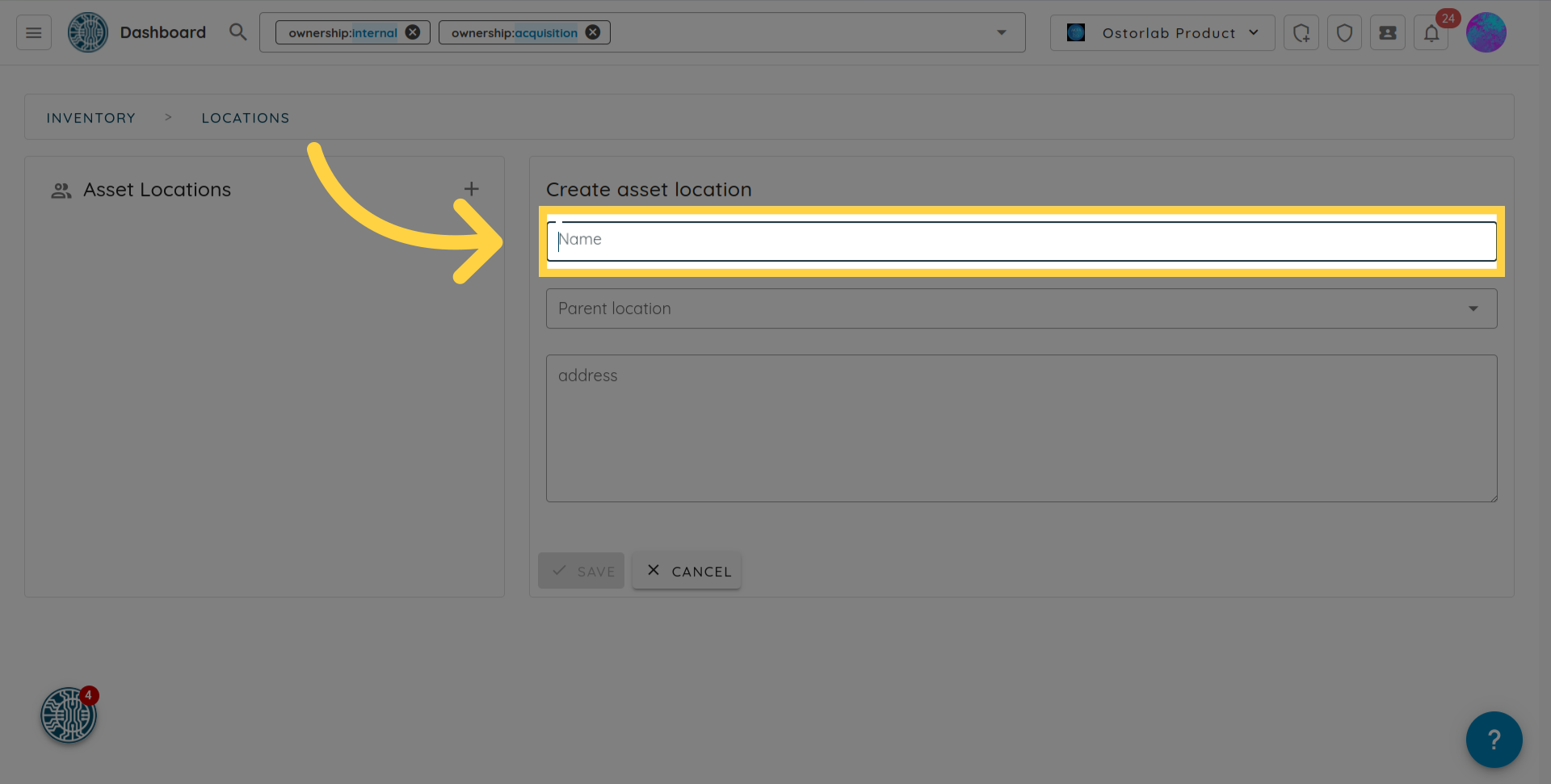This screenshot has height=784, width=1551.
Task: Open the user profile avatar
Action: point(1486,33)
